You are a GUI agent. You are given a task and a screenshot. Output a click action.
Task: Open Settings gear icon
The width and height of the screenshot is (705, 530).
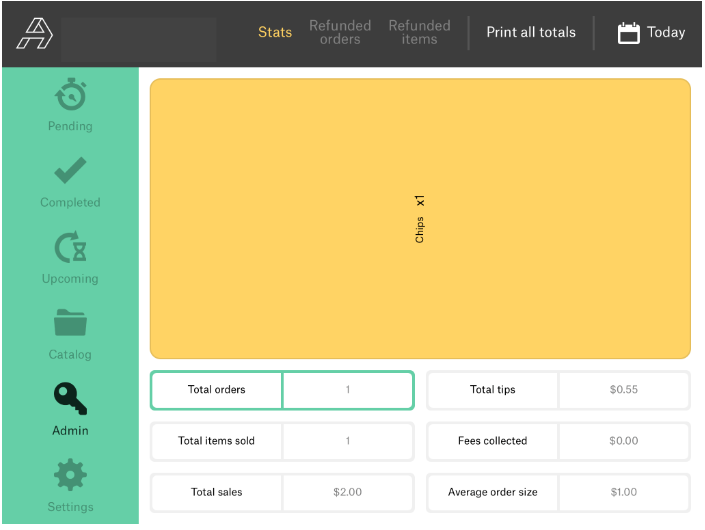[x=70, y=475]
